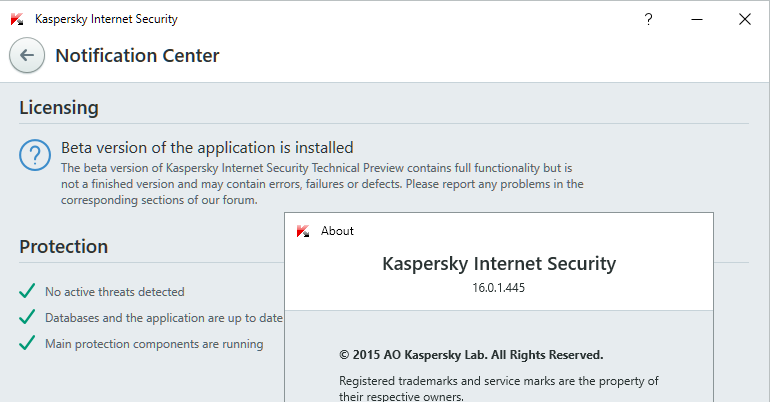Minimize the Kaspersky Internet Security window
770x402 pixels.
point(697,19)
